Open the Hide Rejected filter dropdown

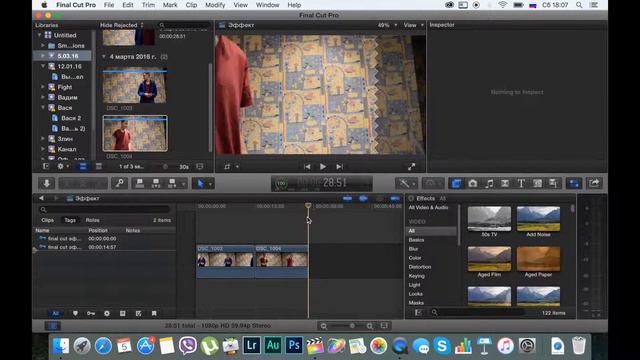(122, 25)
